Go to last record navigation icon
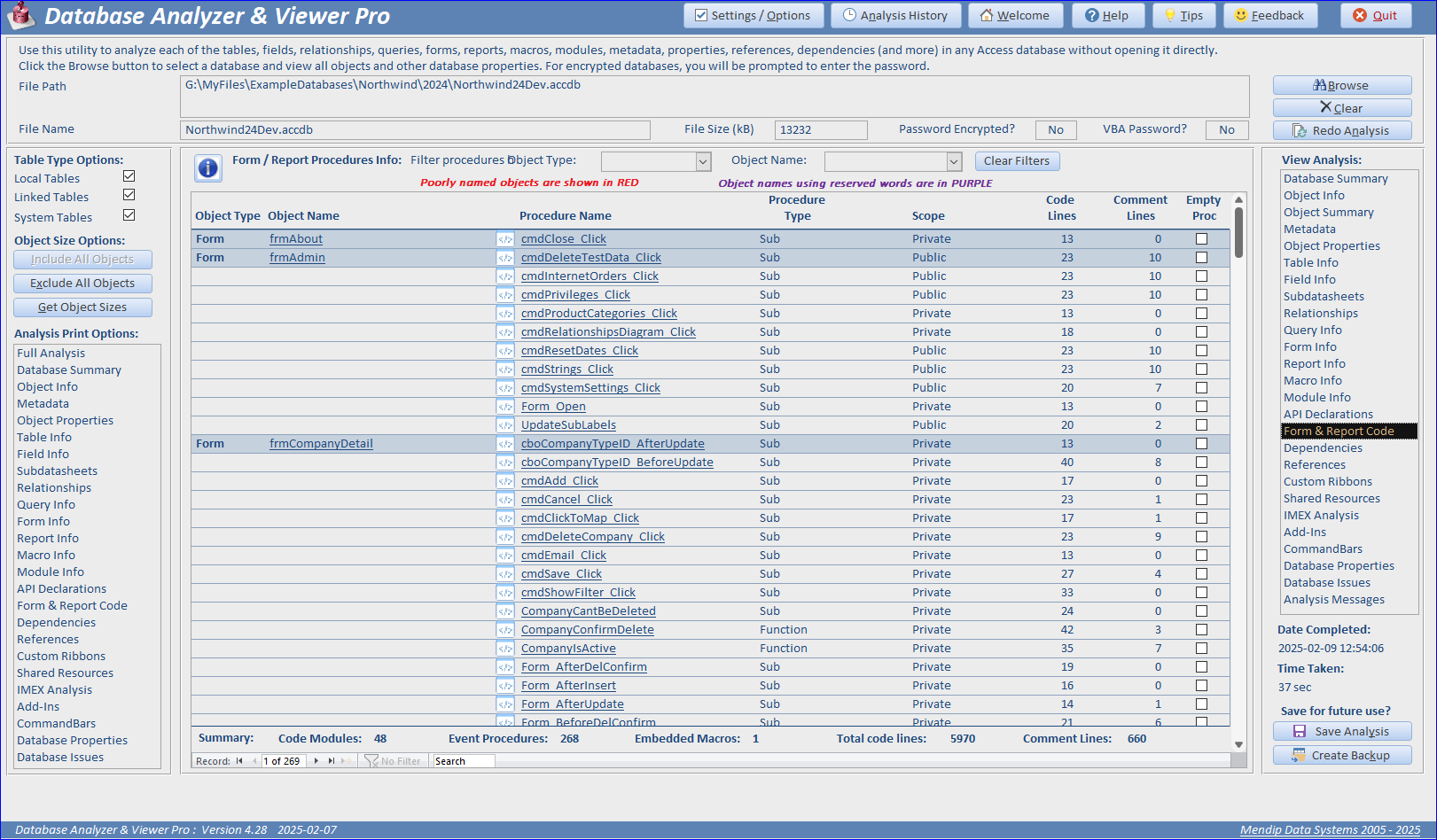1437x840 pixels. tap(332, 761)
